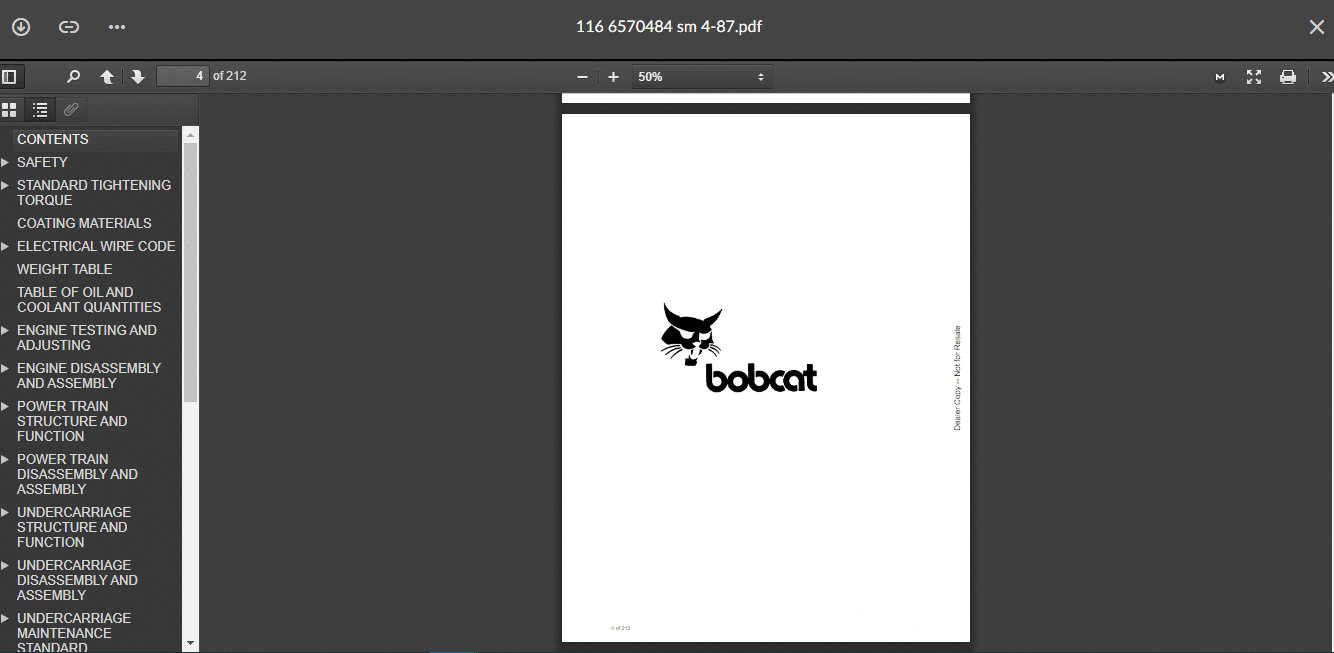Open COATING MATERIALS outline link
This screenshot has height=653, width=1334.
tap(84, 223)
